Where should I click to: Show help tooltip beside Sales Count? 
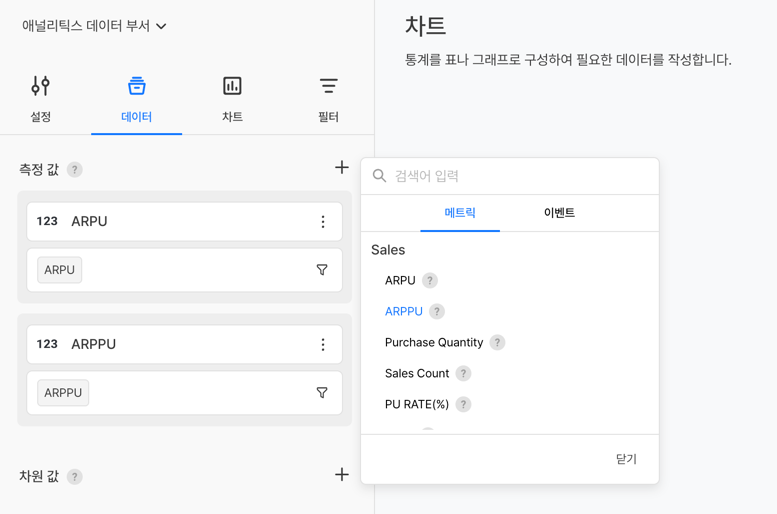463,374
